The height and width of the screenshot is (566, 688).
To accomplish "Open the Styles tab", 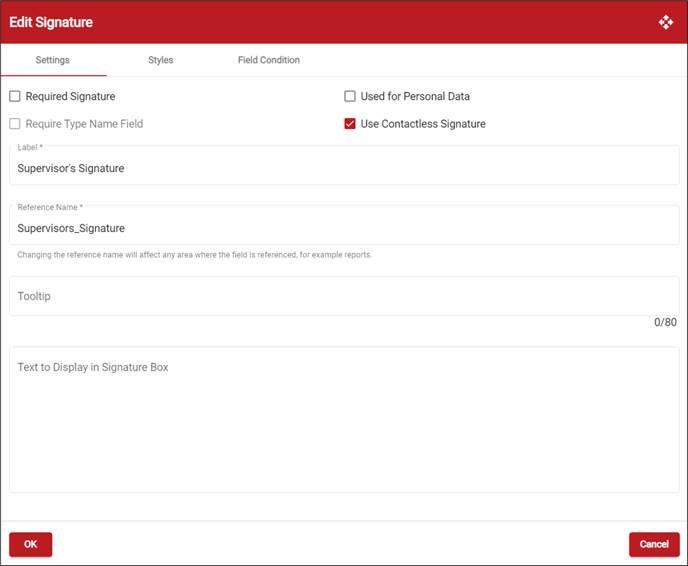I will point(161,60).
